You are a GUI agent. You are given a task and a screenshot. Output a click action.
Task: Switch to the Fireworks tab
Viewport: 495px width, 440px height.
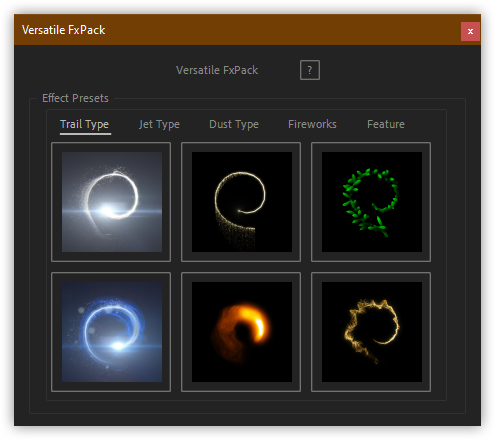[312, 124]
